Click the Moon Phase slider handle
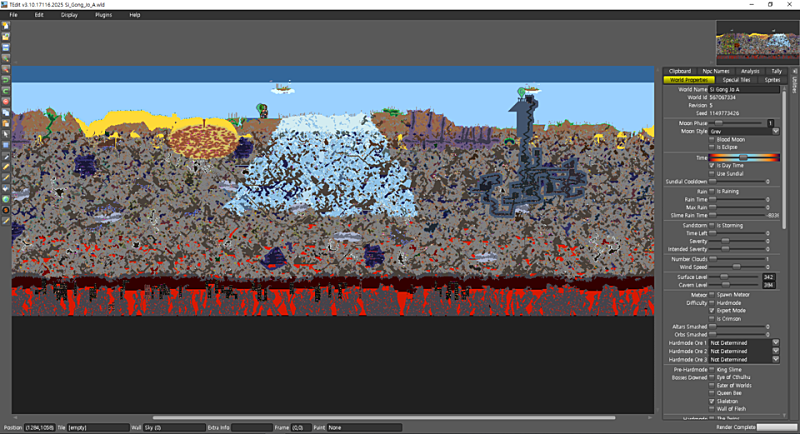The width and height of the screenshot is (800, 434). (x=718, y=123)
